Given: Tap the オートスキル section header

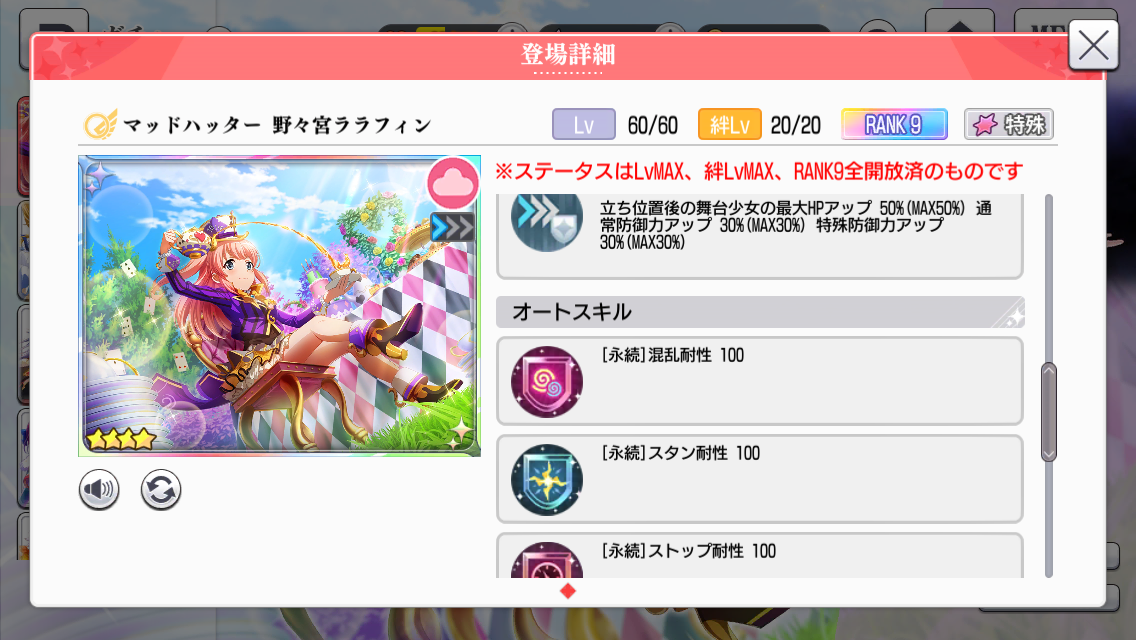Looking at the screenshot, I should (760, 312).
